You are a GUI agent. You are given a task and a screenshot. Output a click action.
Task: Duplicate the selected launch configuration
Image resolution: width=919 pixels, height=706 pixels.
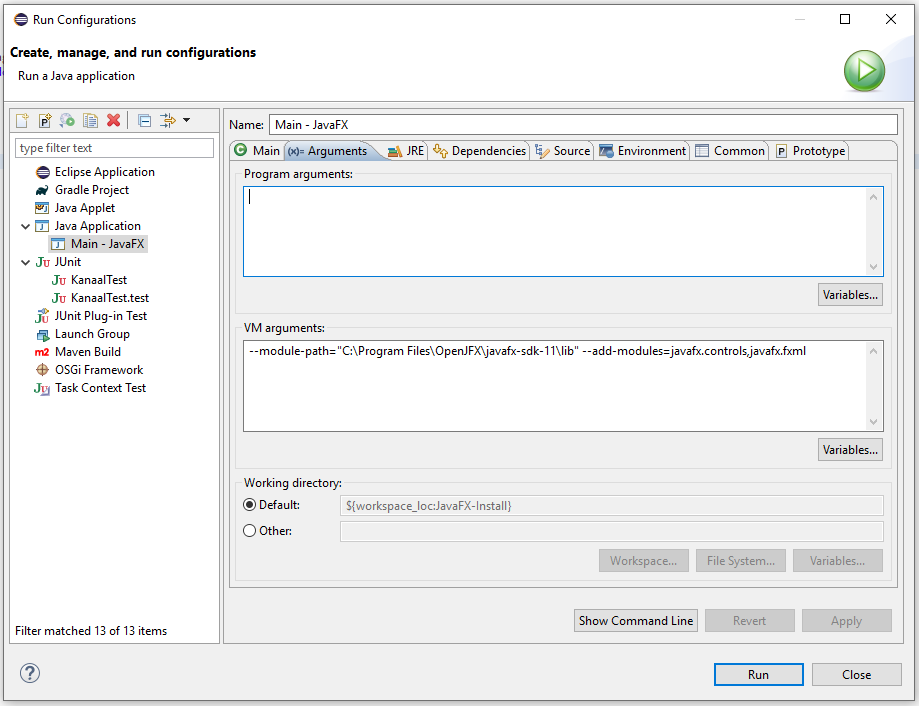coord(90,120)
